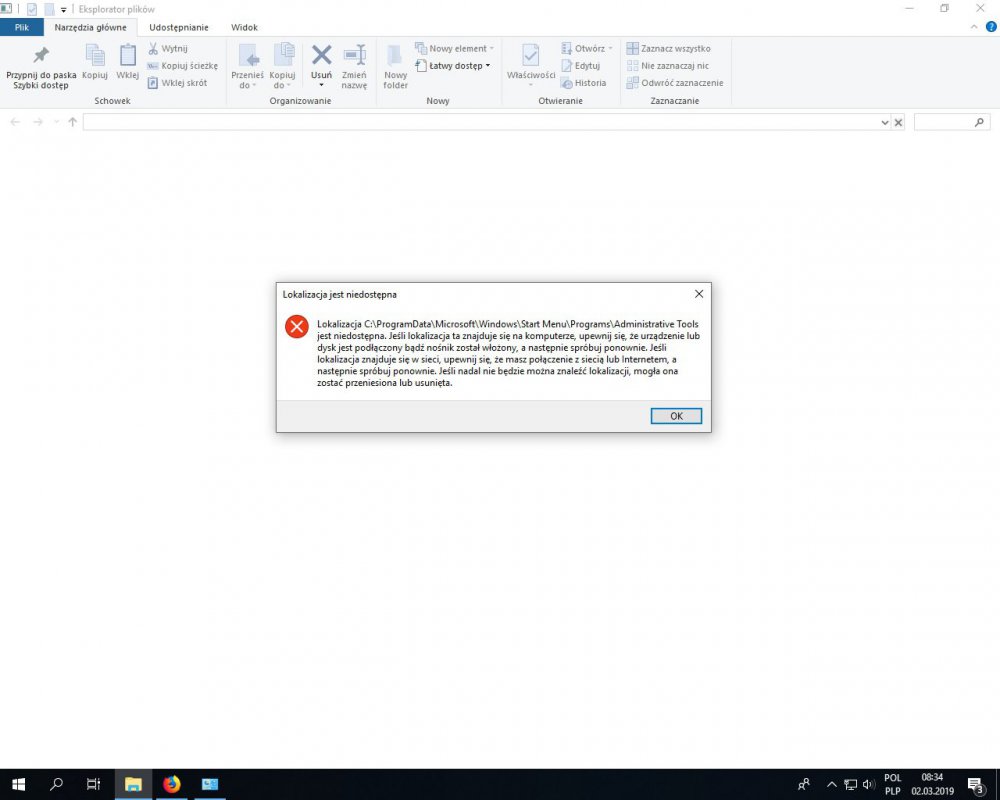Click OK in the error dialog
The width and height of the screenshot is (1000, 800).
pos(676,416)
